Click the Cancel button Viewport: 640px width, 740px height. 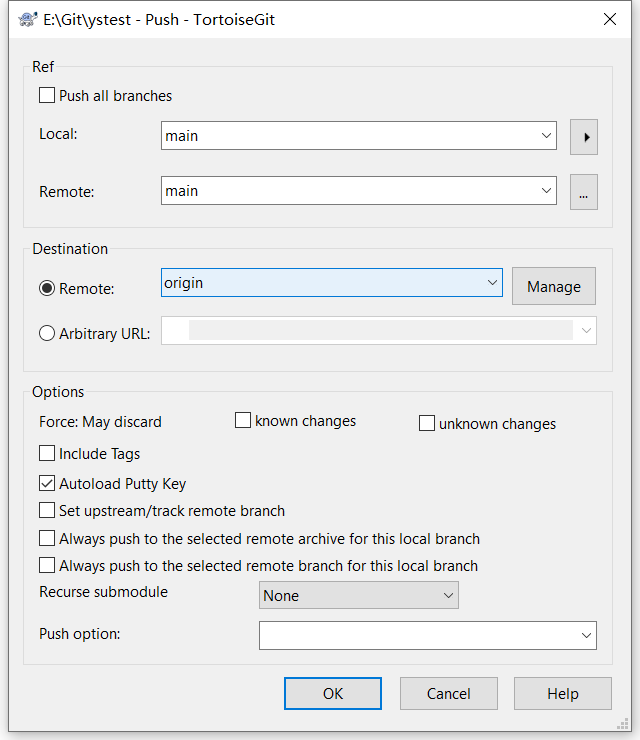pos(448,693)
